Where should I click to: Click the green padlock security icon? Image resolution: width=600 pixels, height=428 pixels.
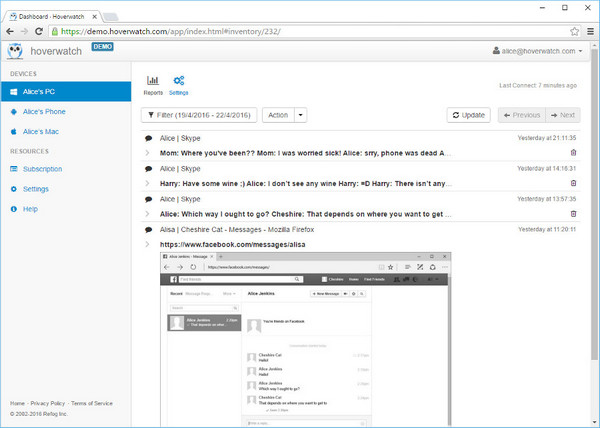point(55,31)
